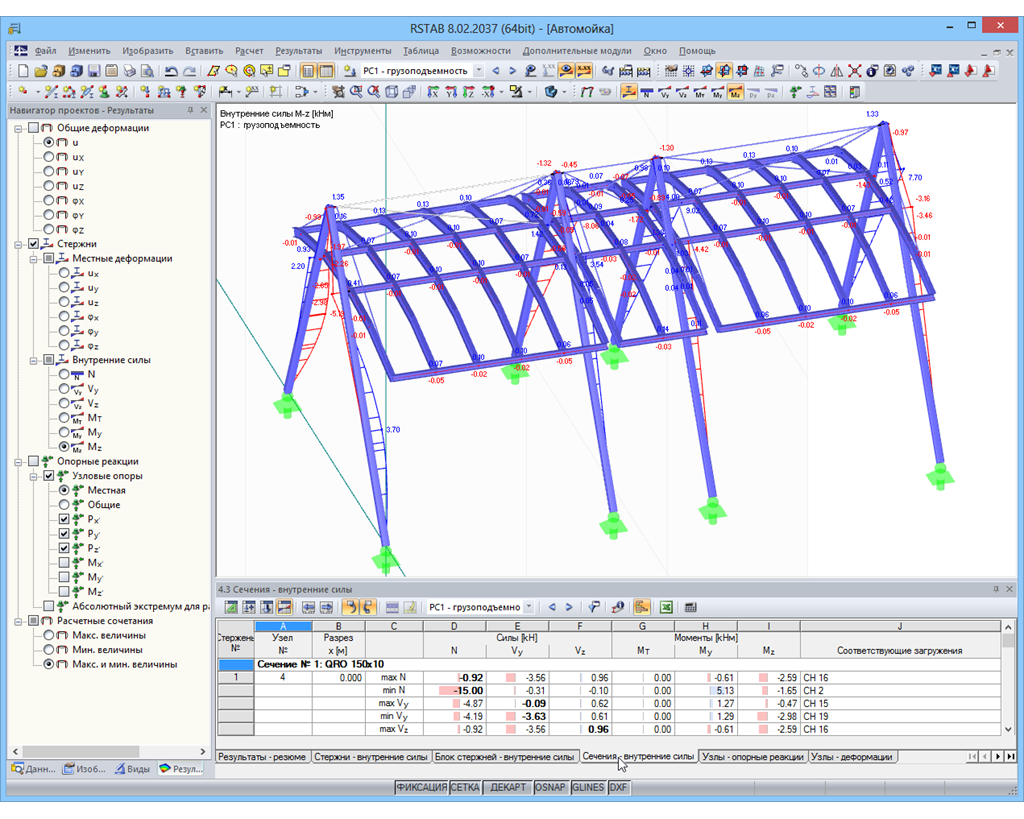Select internal force N radio button
The height and width of the screenshot is (819, 1024).
click(x=64, y=374)
